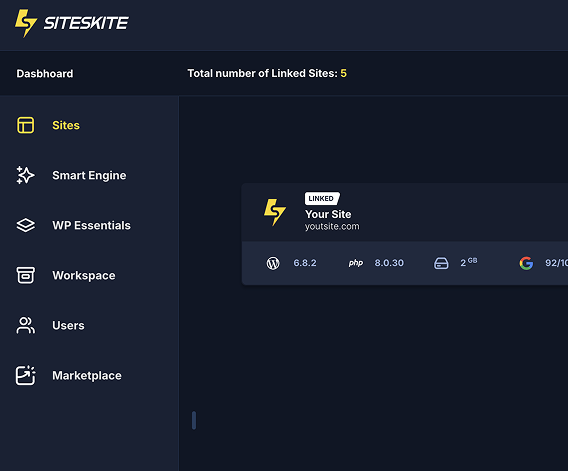Select the Smart Engine sparkle icon
Screen dimensions: 568x471
(25, 175)
